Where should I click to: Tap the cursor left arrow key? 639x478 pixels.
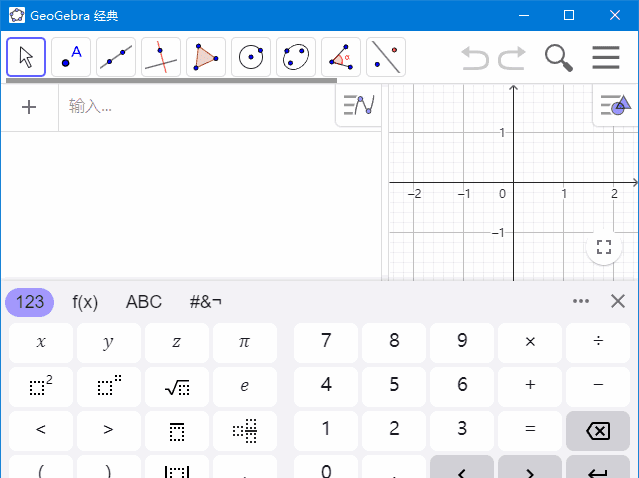(x=462, y=467)
